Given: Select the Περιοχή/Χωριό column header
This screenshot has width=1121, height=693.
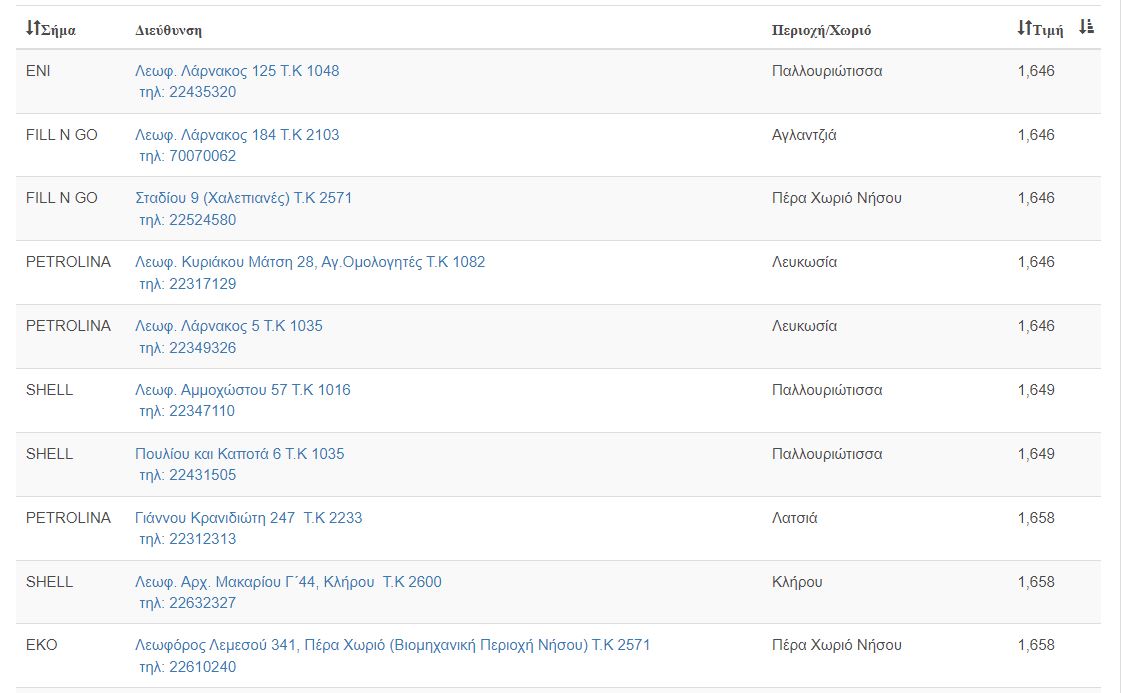Looking at the screenshot, I should (x=821, y=30).
